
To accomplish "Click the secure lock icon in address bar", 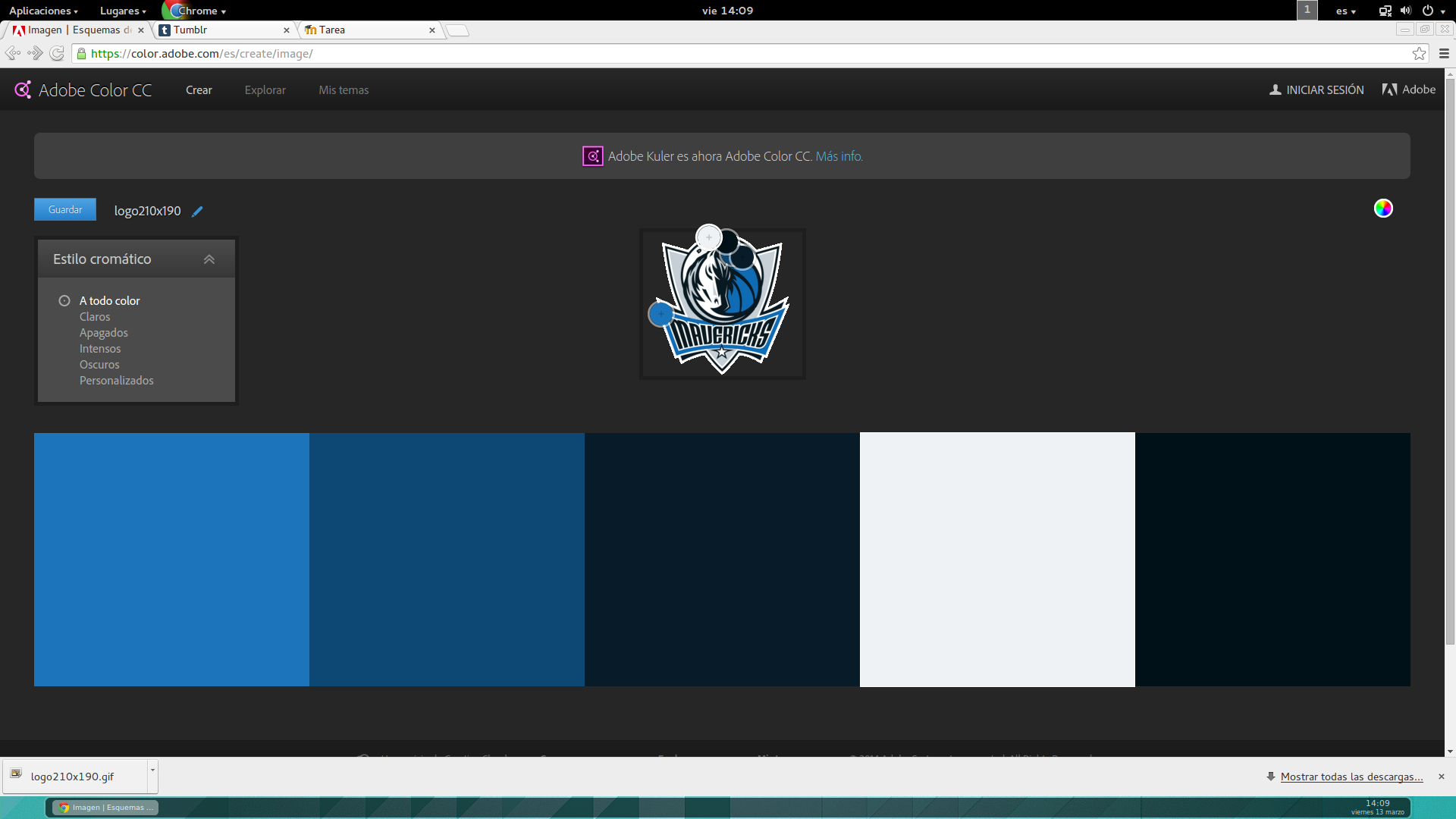I will click(x=82, y=53).
